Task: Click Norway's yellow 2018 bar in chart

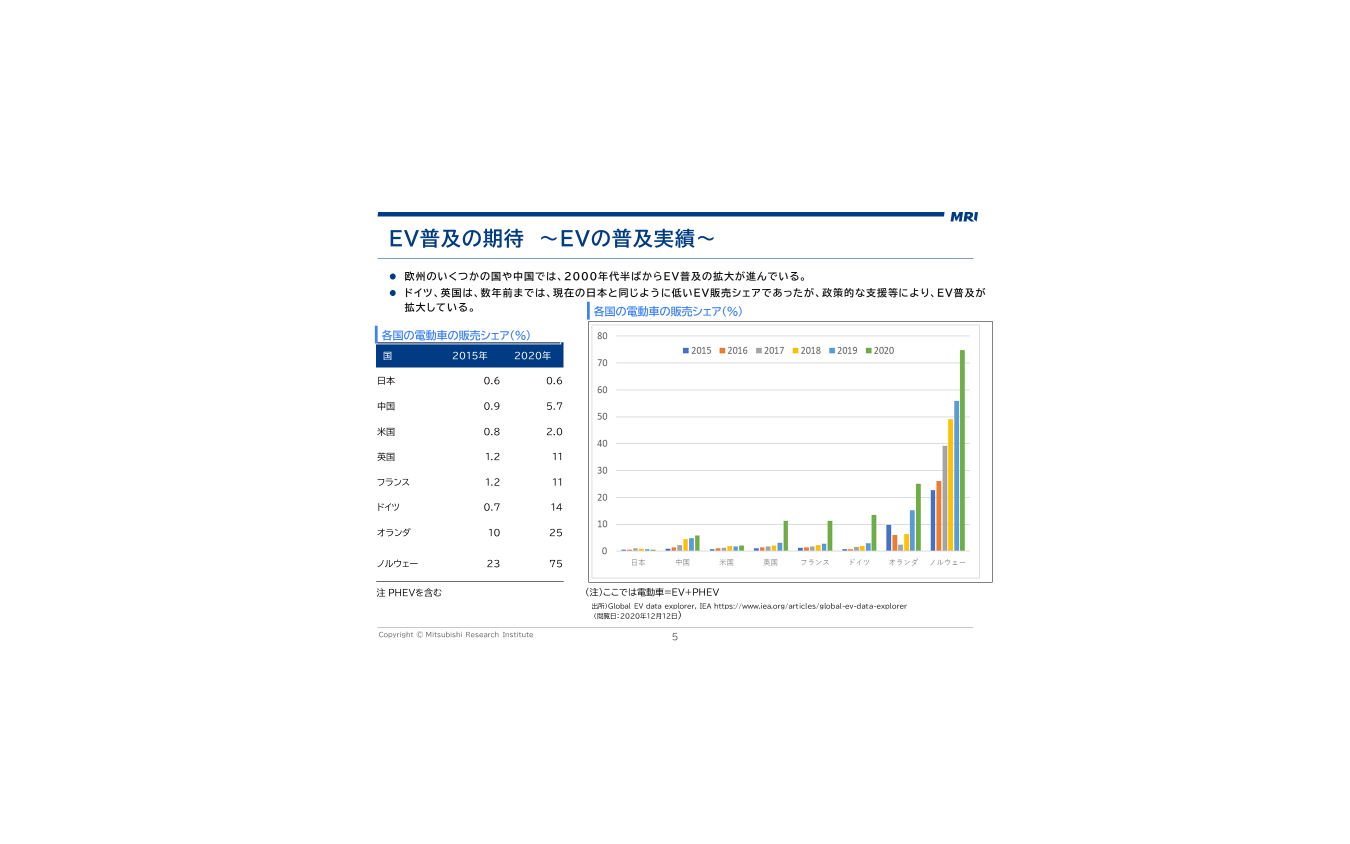Action: coord(951,485)
